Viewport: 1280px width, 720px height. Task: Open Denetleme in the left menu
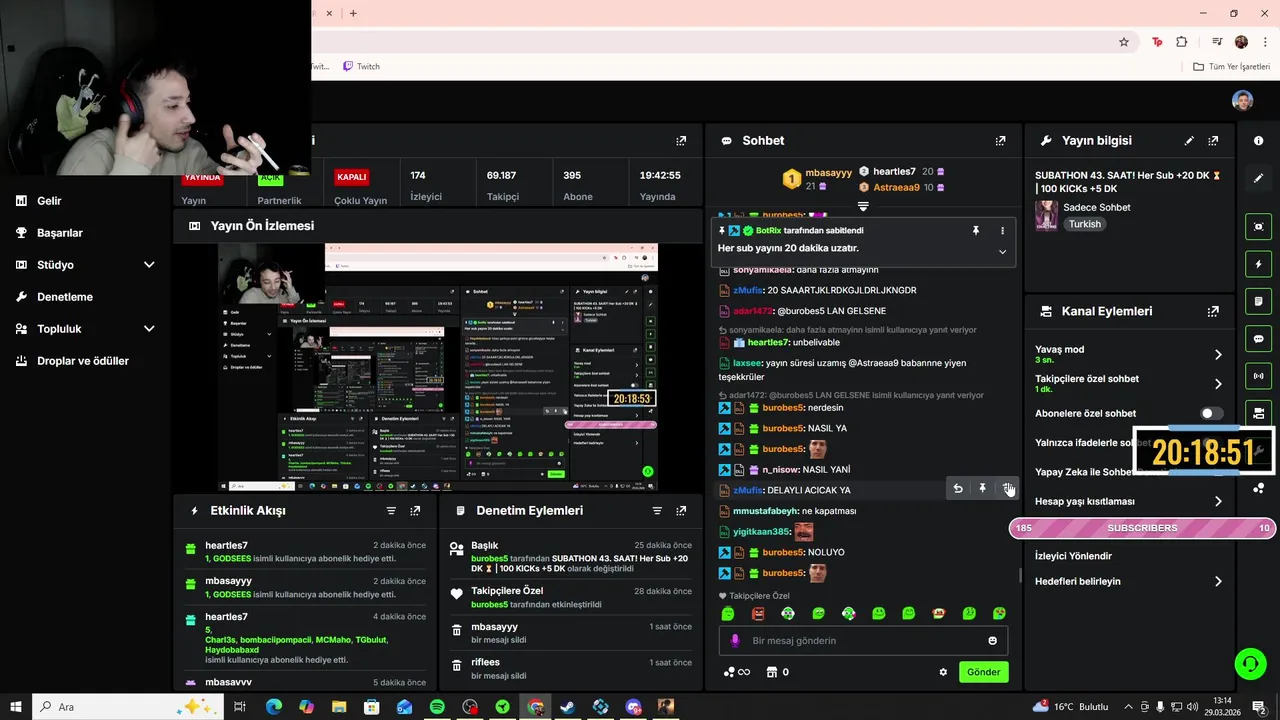pos(65,297)
